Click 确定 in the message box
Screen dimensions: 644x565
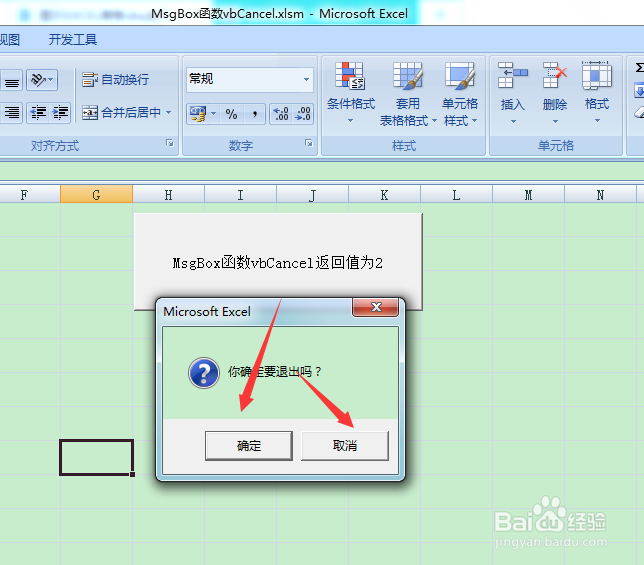pyautogui.click(x=249, y=446)
